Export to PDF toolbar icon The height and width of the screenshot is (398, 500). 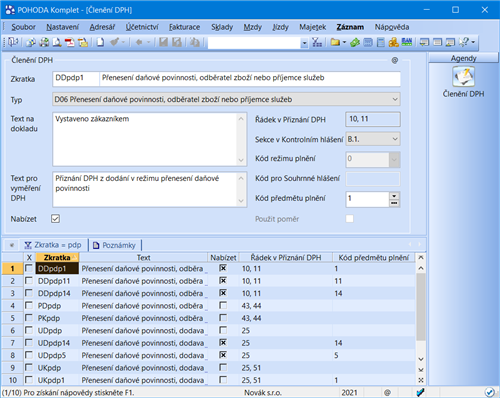click(70, 42)
